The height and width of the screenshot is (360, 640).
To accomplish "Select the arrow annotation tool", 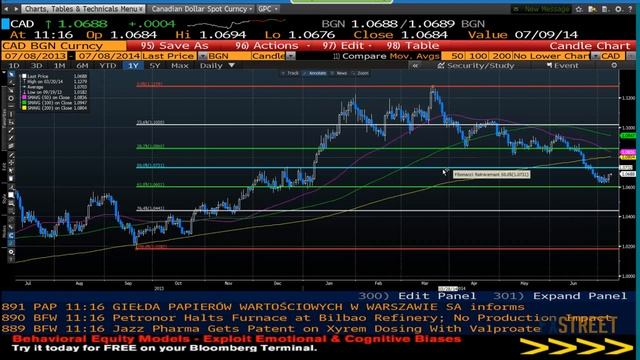I will [x=11, y=91].
